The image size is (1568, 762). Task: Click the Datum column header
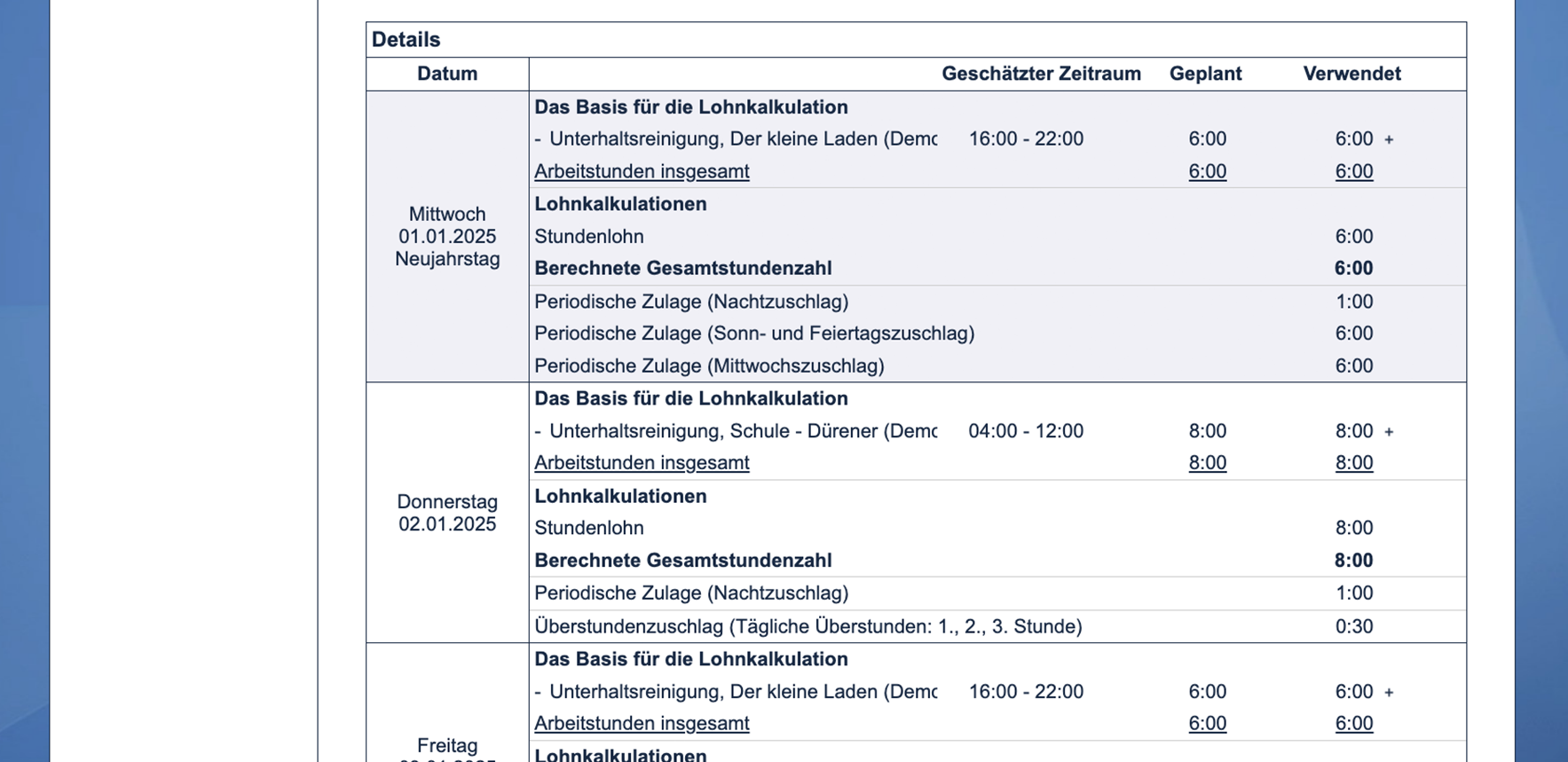447,74
